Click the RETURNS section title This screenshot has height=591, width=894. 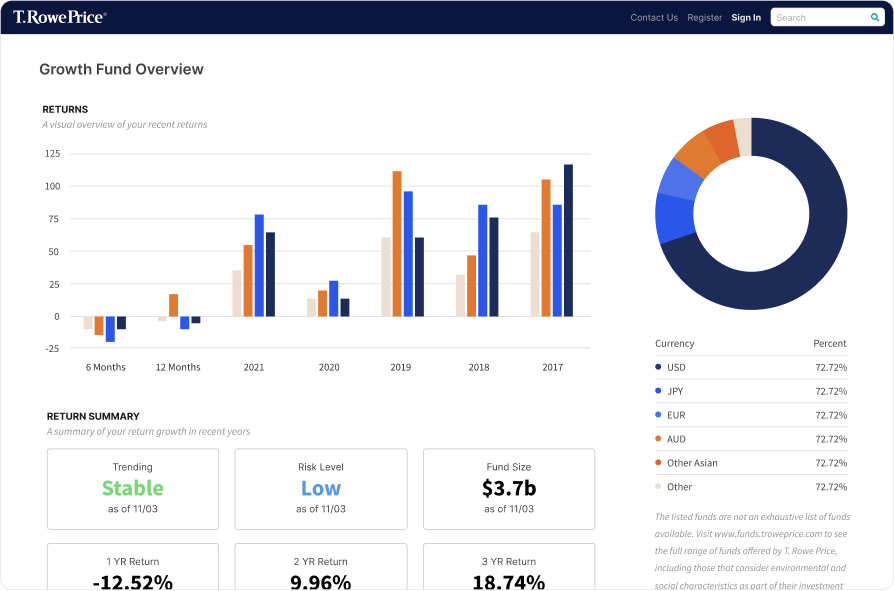click(65, 109)
